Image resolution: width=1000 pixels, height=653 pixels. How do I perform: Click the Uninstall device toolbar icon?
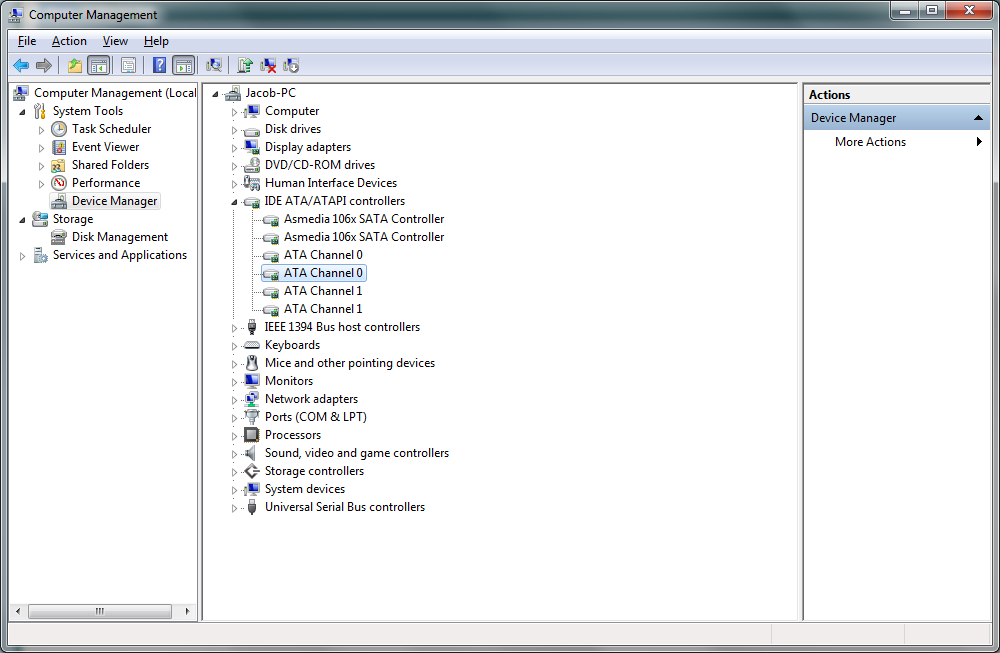268,65
